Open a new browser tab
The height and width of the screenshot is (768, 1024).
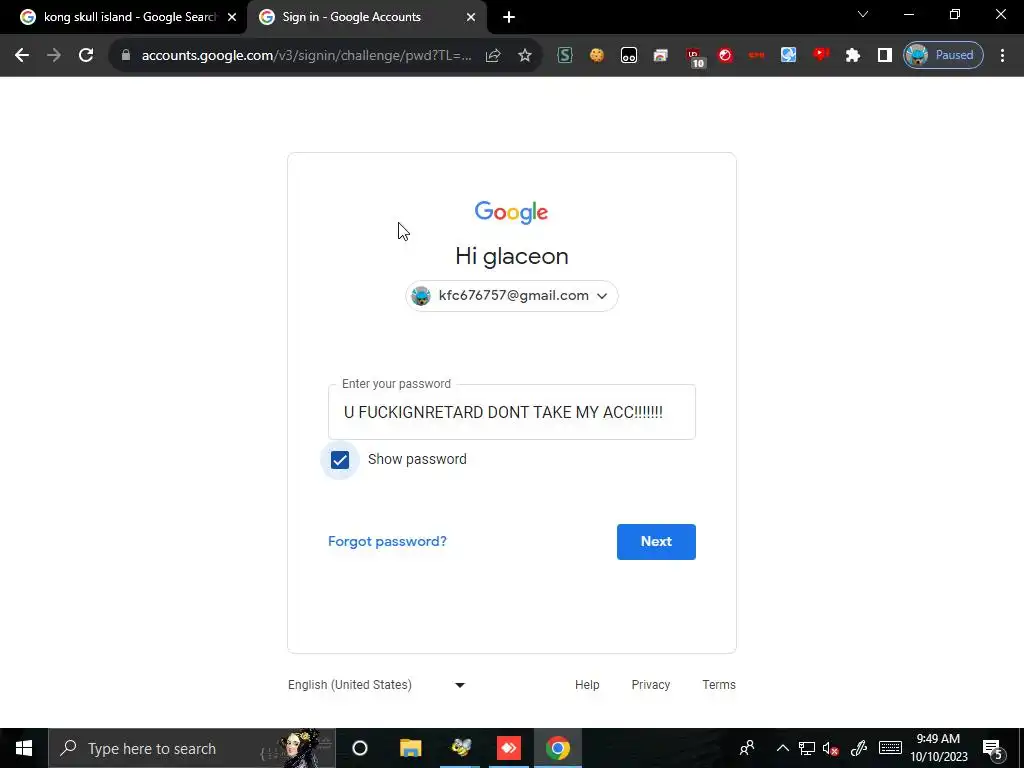(x=509, y=17)
